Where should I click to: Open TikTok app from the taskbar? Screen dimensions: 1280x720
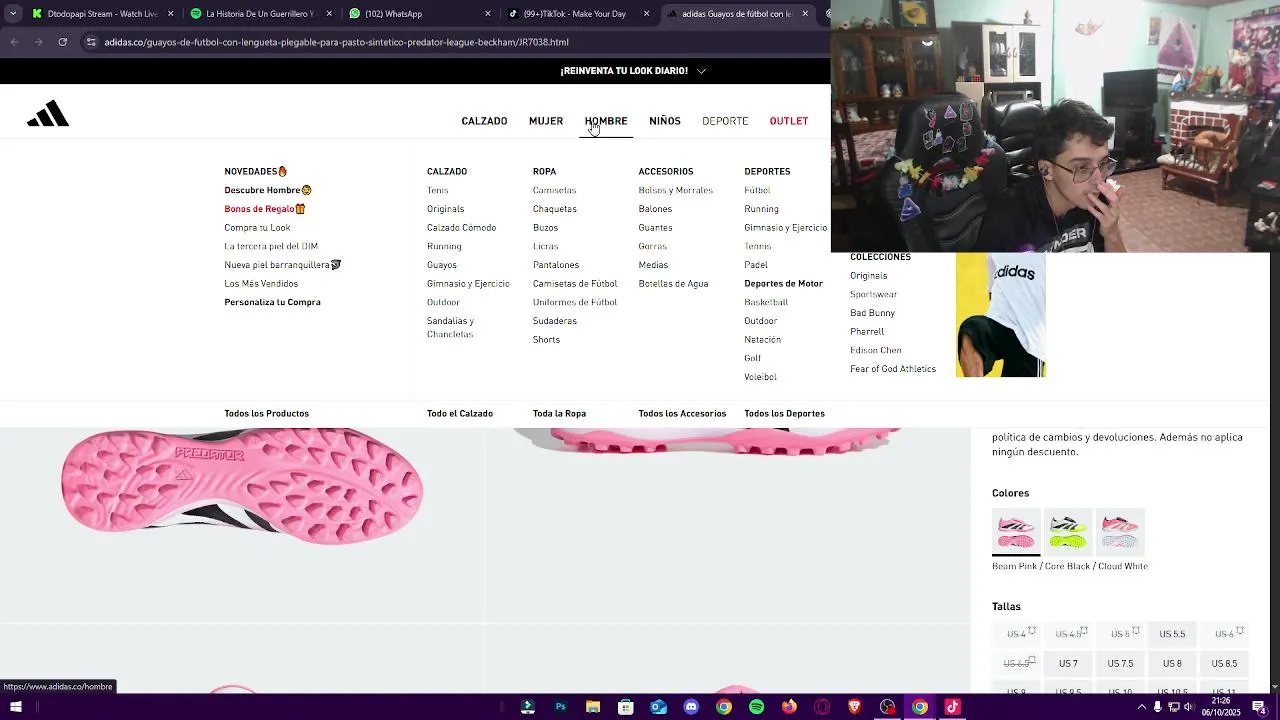(952, 707)
